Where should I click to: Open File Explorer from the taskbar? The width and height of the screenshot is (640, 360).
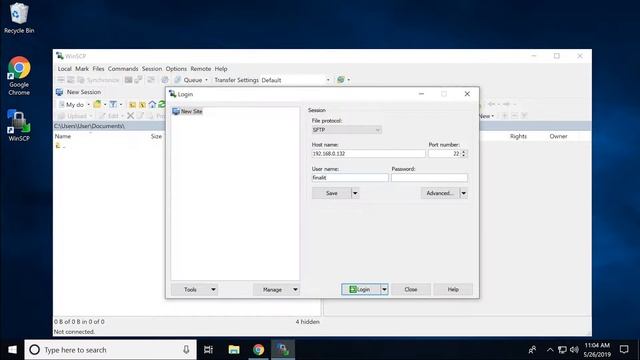(234, 350)
